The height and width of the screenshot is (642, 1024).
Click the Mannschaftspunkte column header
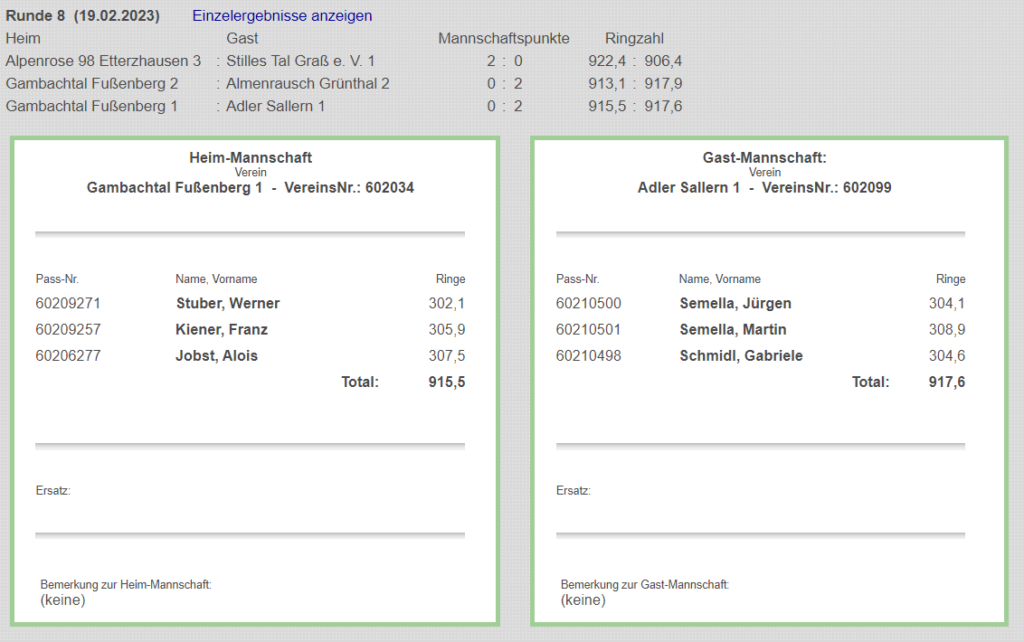(x=504, y=38)
